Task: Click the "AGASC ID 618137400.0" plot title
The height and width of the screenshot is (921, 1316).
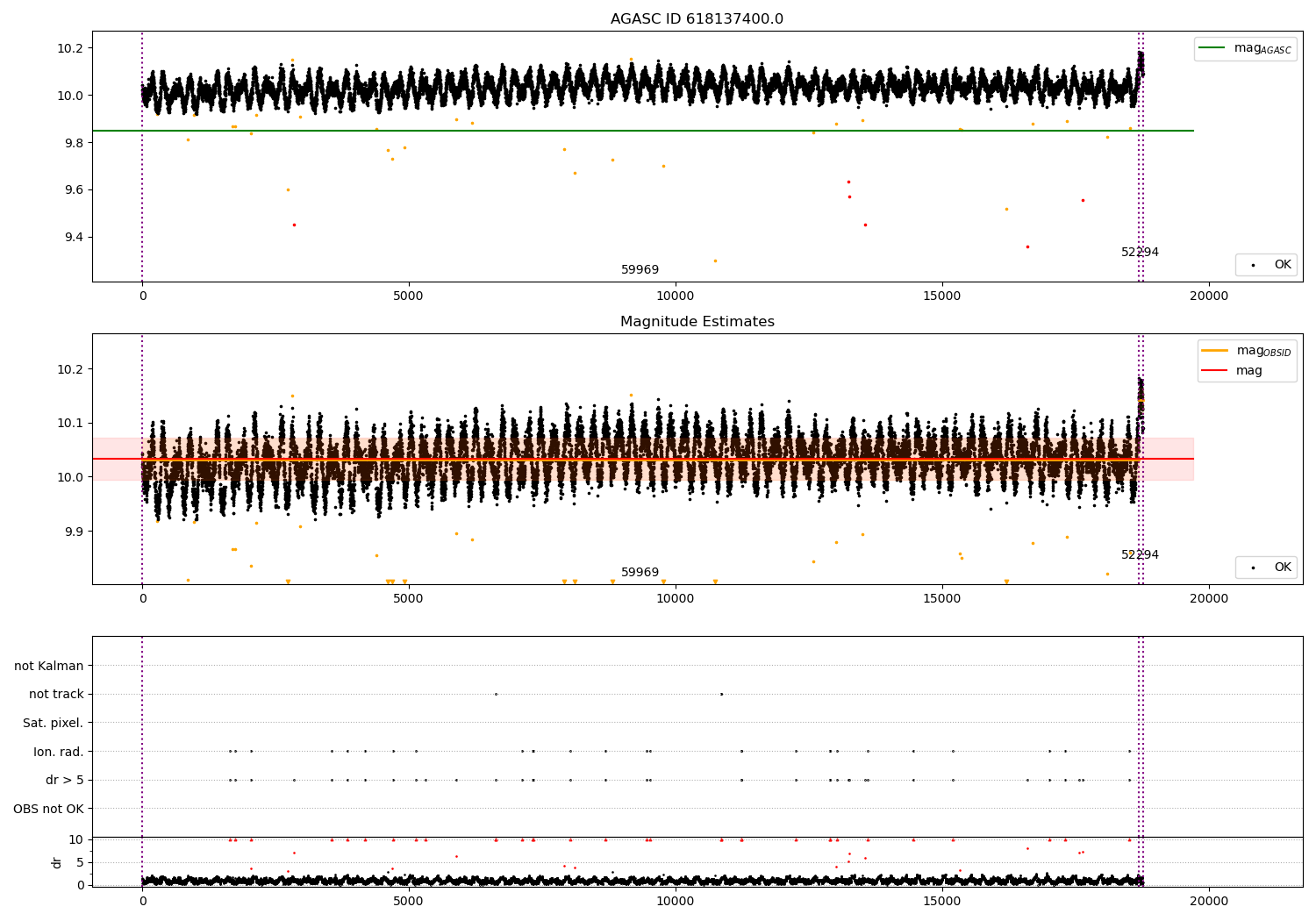Action: click(x=697, y=19)
